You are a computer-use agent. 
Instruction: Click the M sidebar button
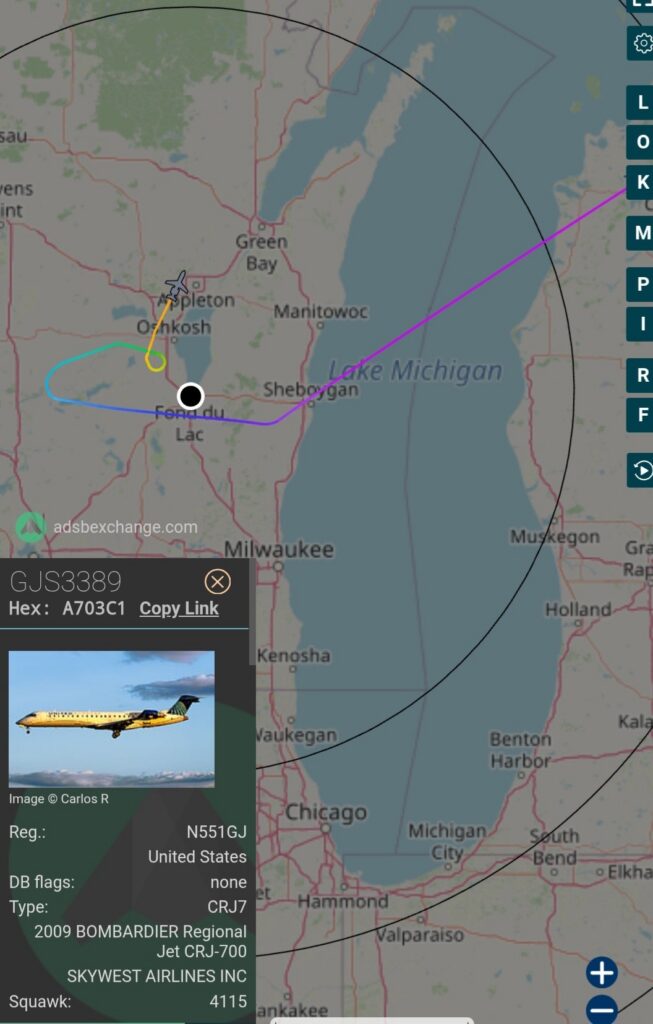pos(641,232)
